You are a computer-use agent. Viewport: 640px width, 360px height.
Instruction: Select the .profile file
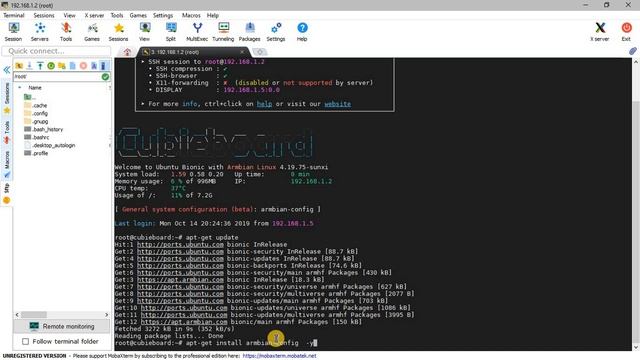(36, 153)
